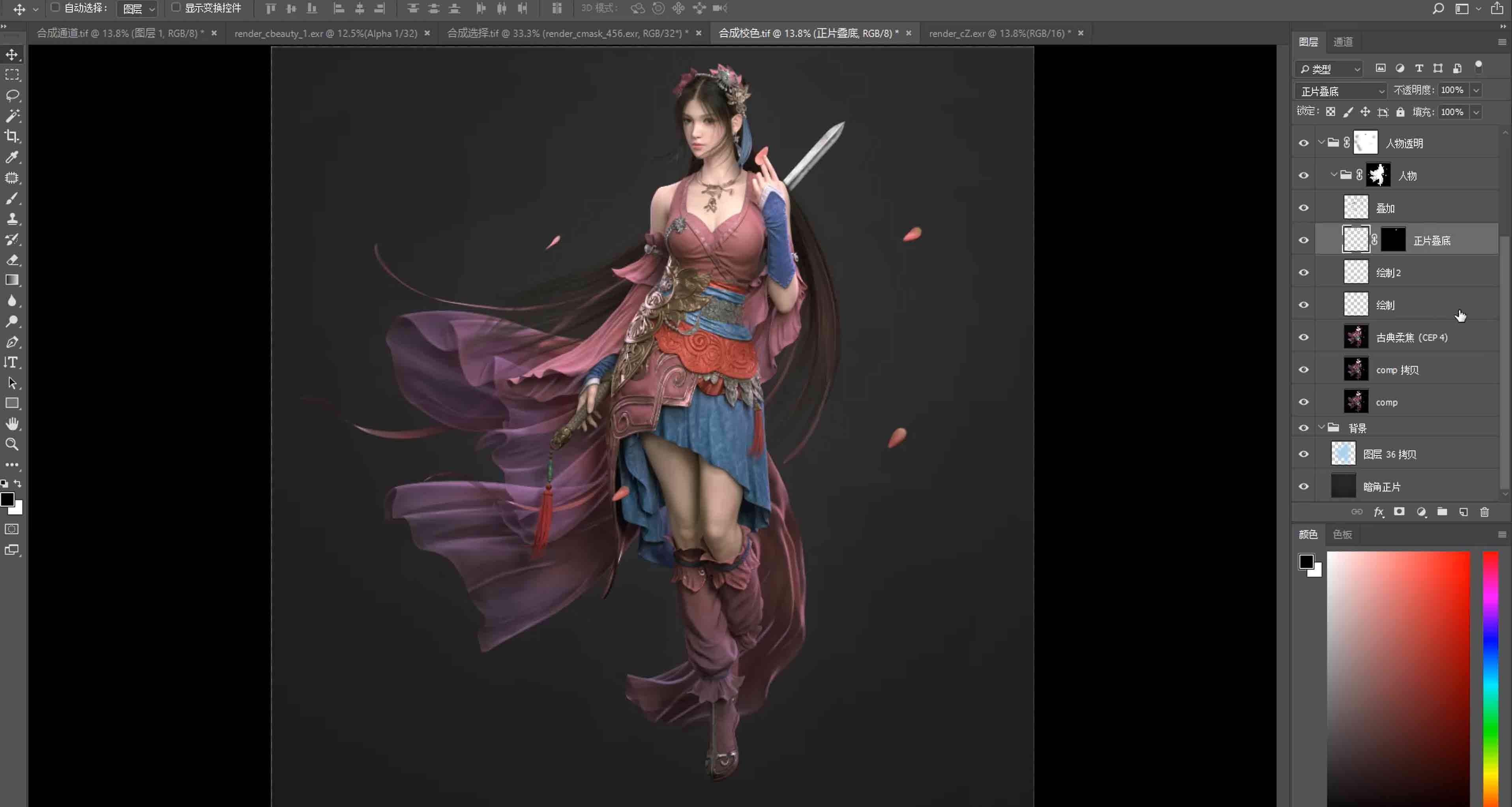Switch to the 色板 panel tab
The image size is (1512, 807).
(1342, 534)
